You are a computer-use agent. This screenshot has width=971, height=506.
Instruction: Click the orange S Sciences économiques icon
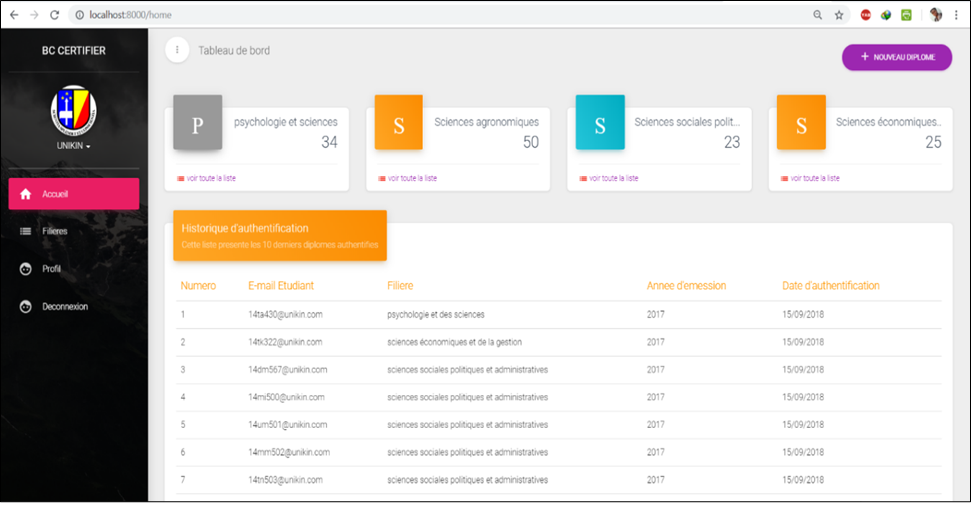801,124
